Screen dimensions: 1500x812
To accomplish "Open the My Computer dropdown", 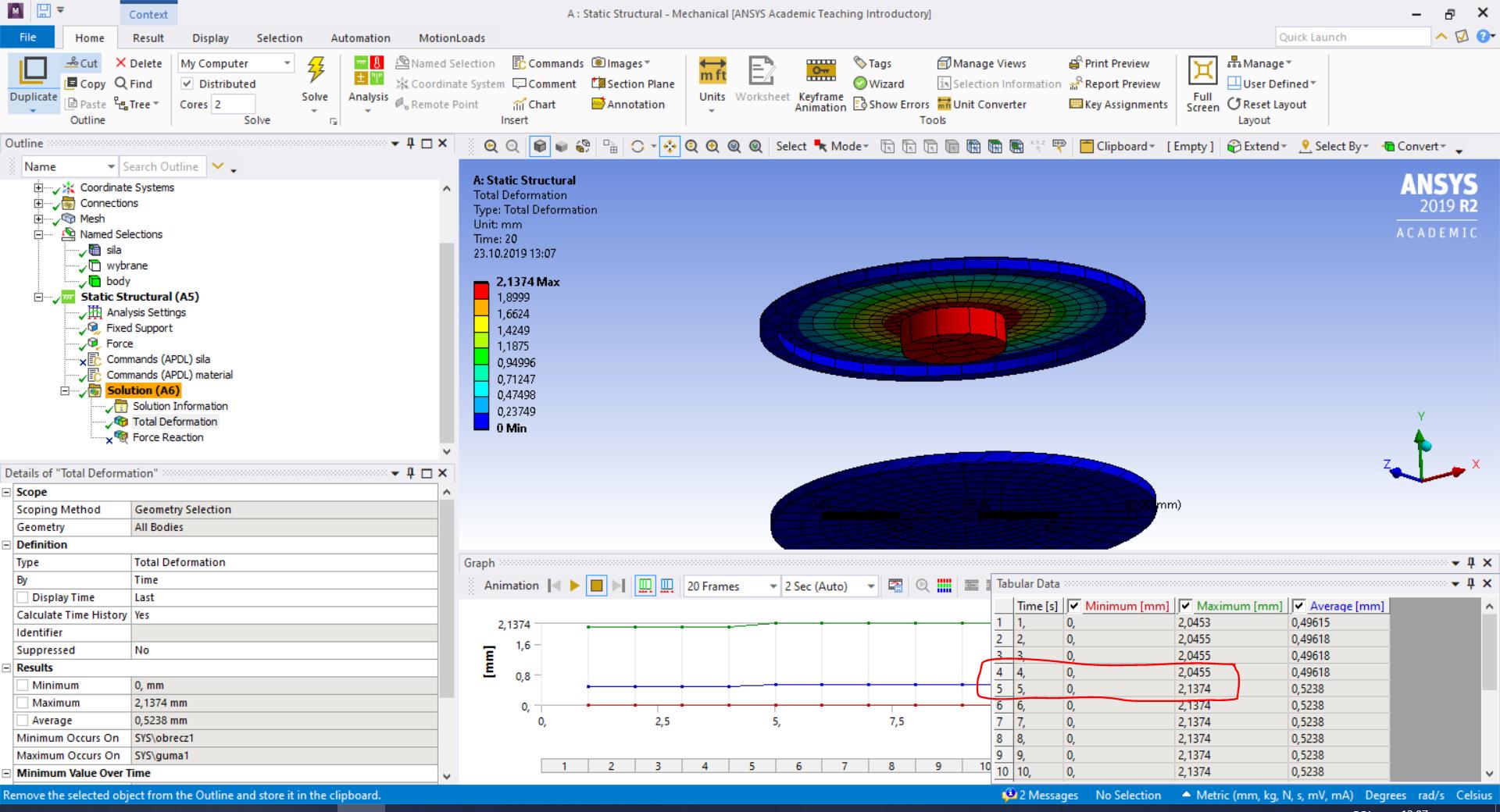I will (x=287, y=63).
